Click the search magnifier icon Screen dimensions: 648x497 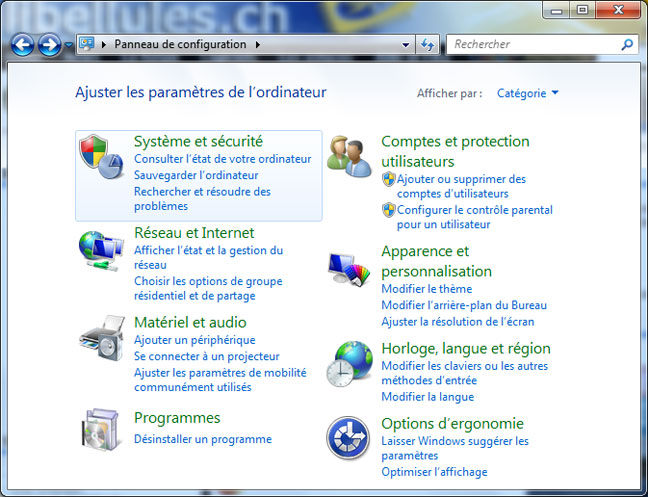[x=627, y=44]
